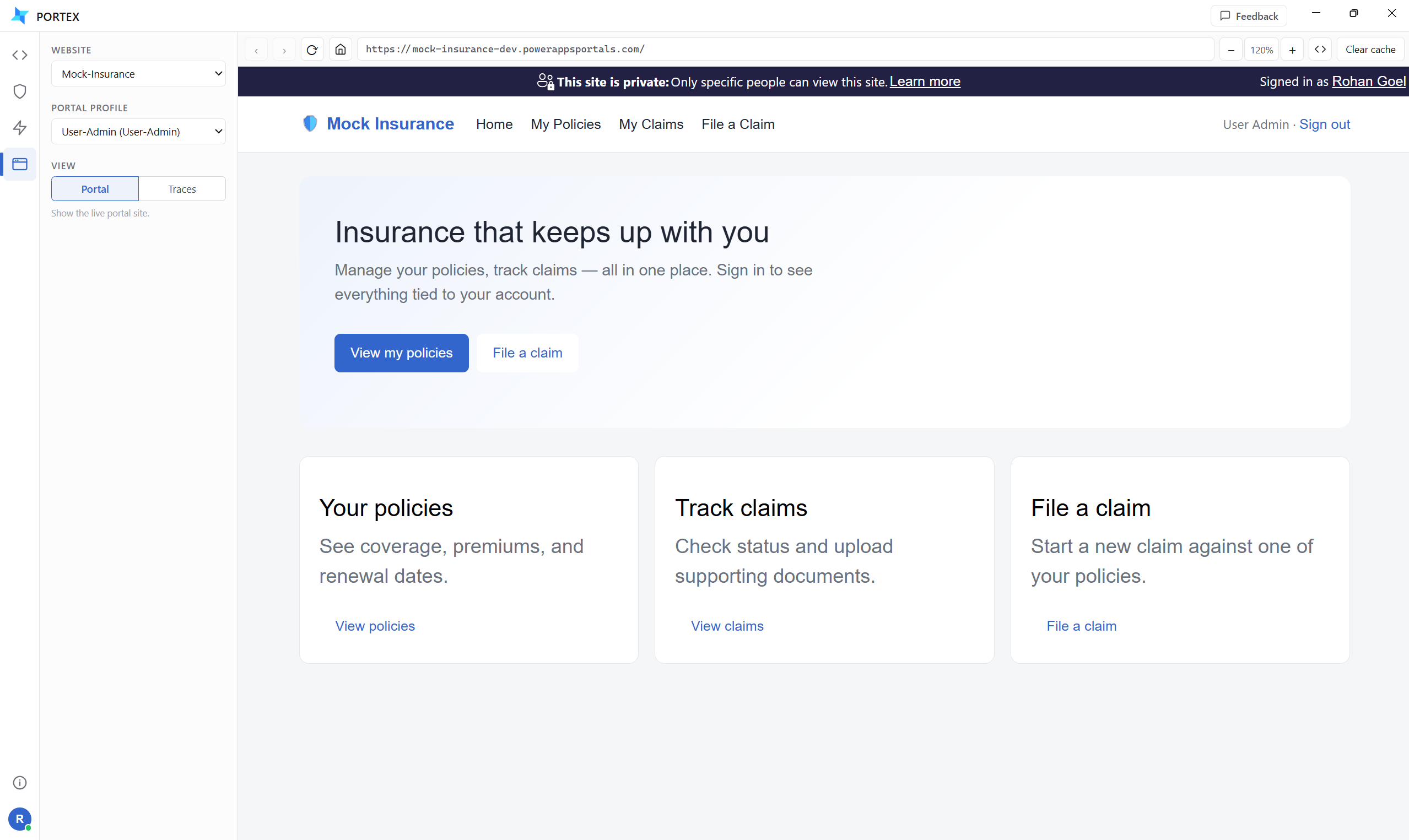The image size is (1409, 840).
Task: Click the URL address bar field
Action: click(785, 50)
